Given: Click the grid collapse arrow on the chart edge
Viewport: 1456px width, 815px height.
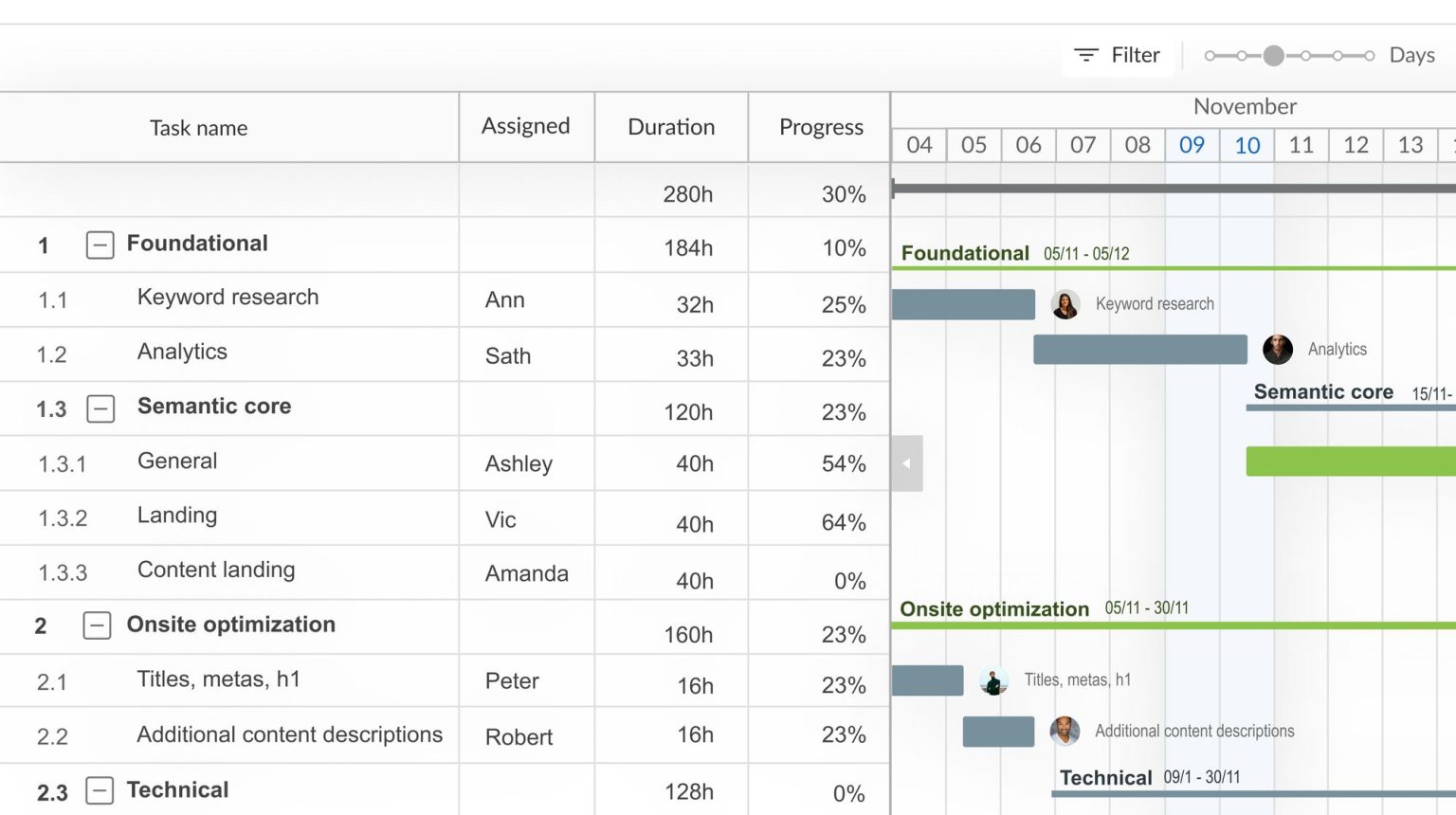Looking at the screenshot, I should (x=907, y=463).
